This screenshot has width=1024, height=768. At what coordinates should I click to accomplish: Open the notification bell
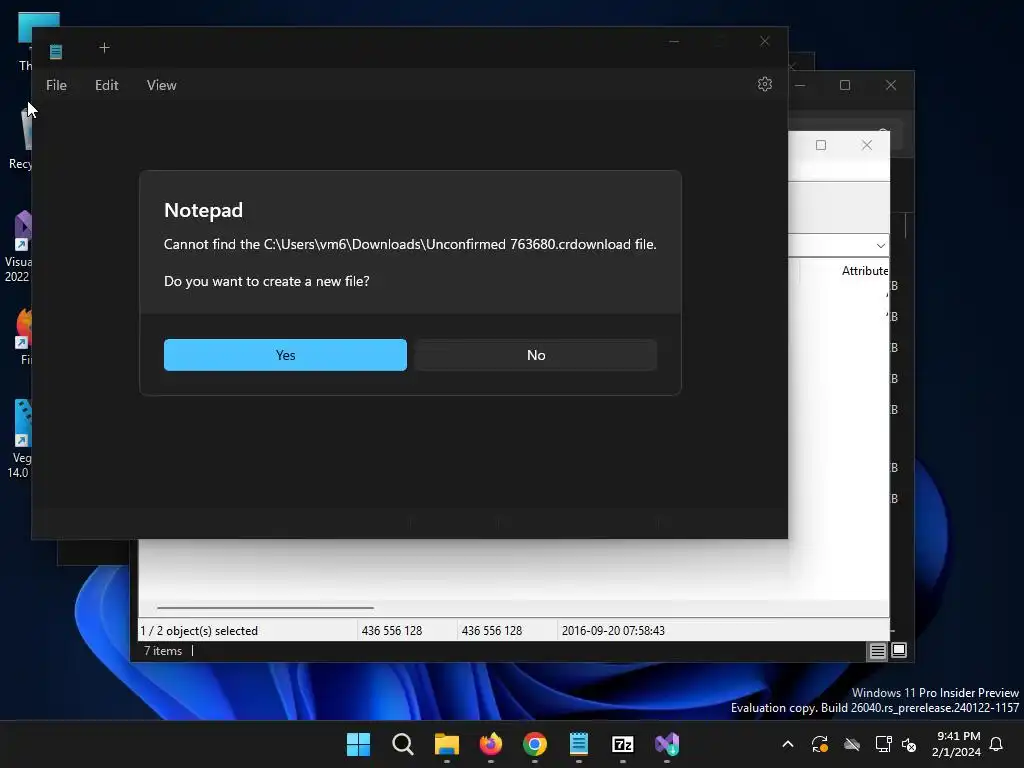[x=996, y=744]
